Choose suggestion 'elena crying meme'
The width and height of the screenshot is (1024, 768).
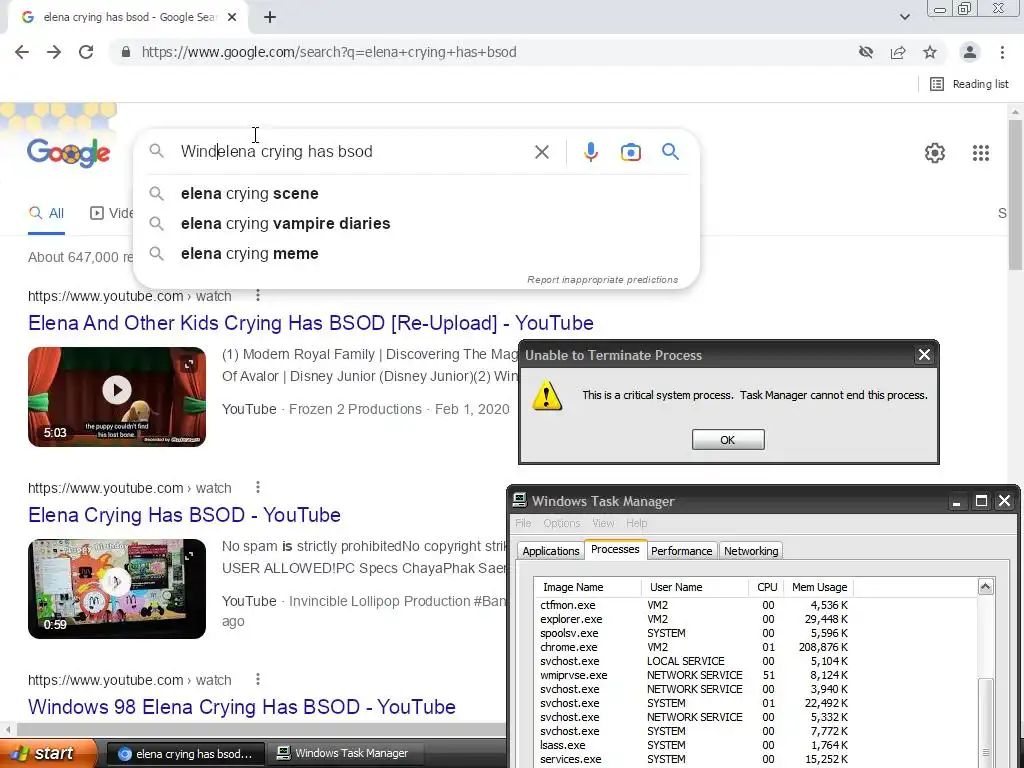click(416, 253)
